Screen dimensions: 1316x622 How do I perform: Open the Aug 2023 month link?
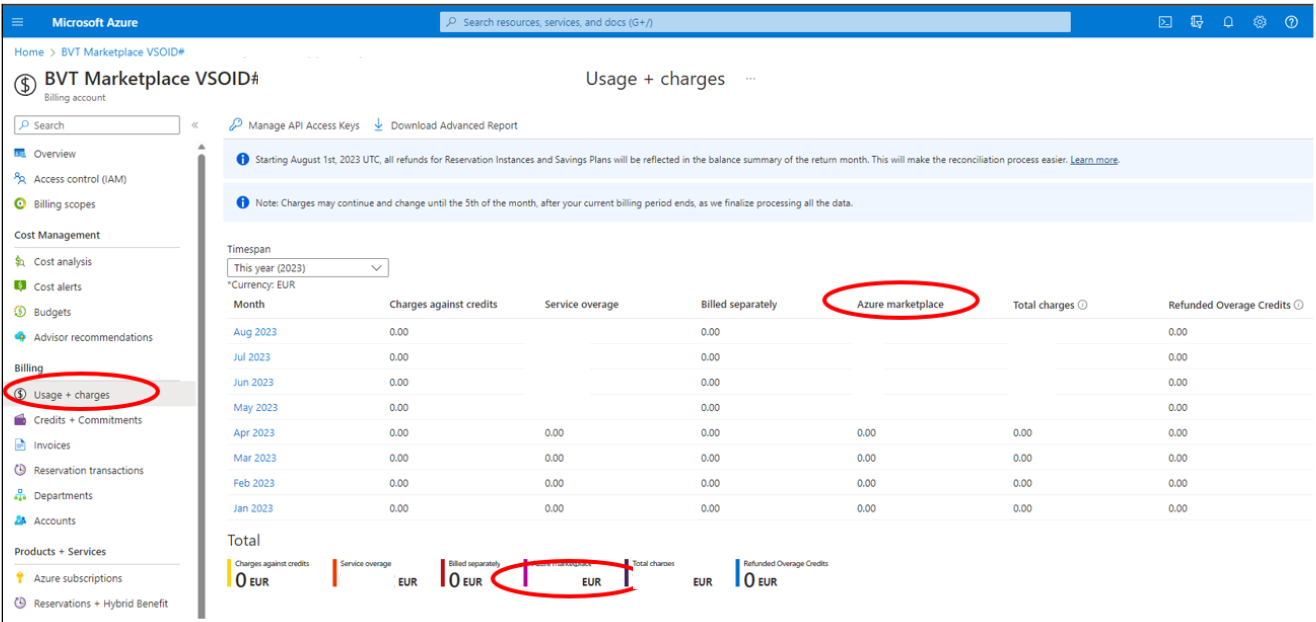(255, 331)
